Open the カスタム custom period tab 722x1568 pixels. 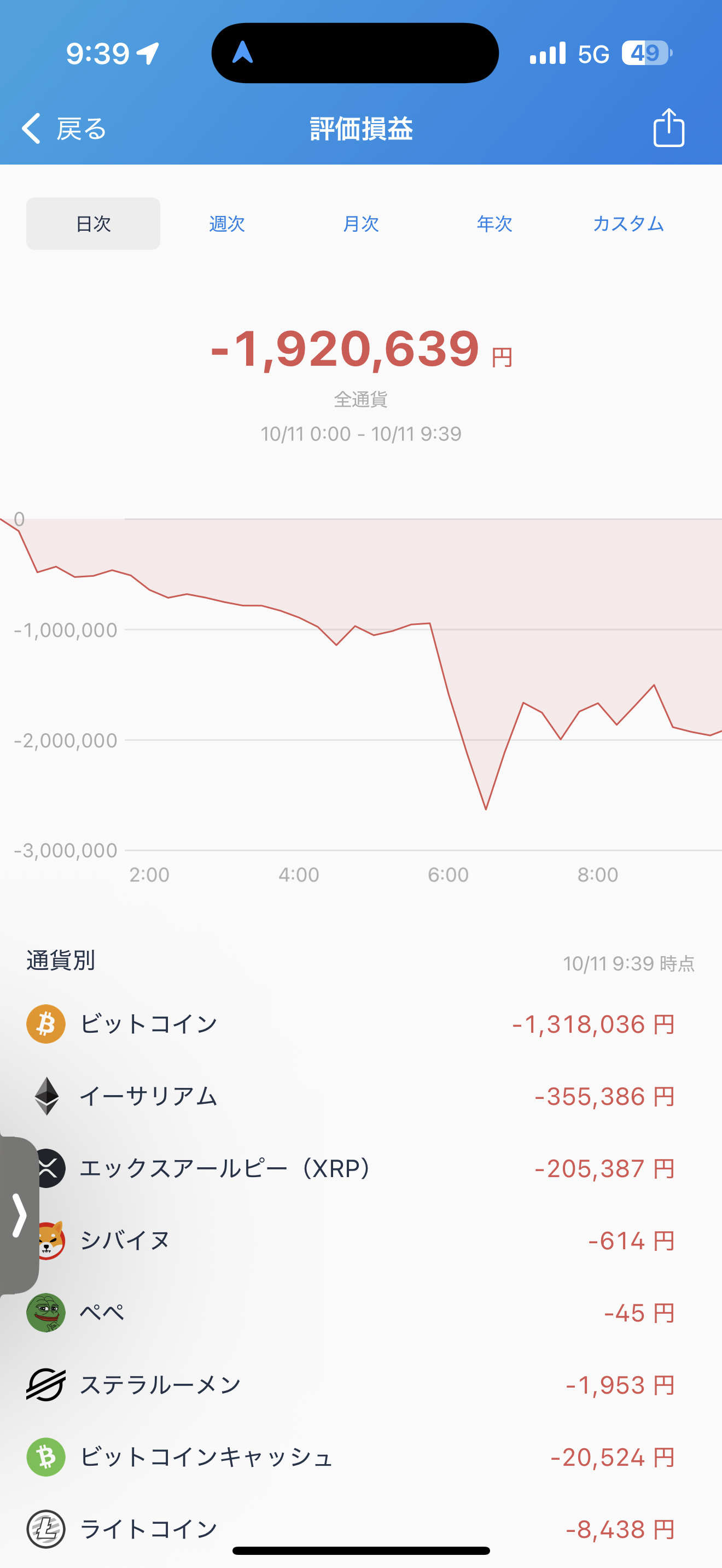pos(628,224)
